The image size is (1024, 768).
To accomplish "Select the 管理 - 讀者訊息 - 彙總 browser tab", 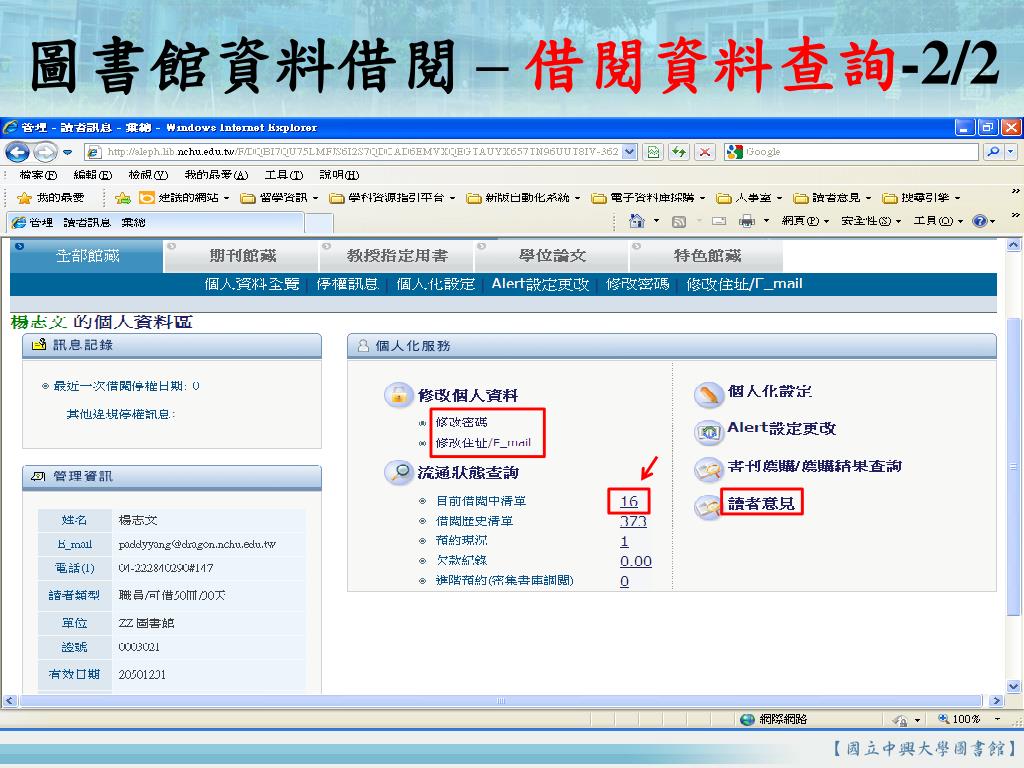I will (x=155, y=222).
